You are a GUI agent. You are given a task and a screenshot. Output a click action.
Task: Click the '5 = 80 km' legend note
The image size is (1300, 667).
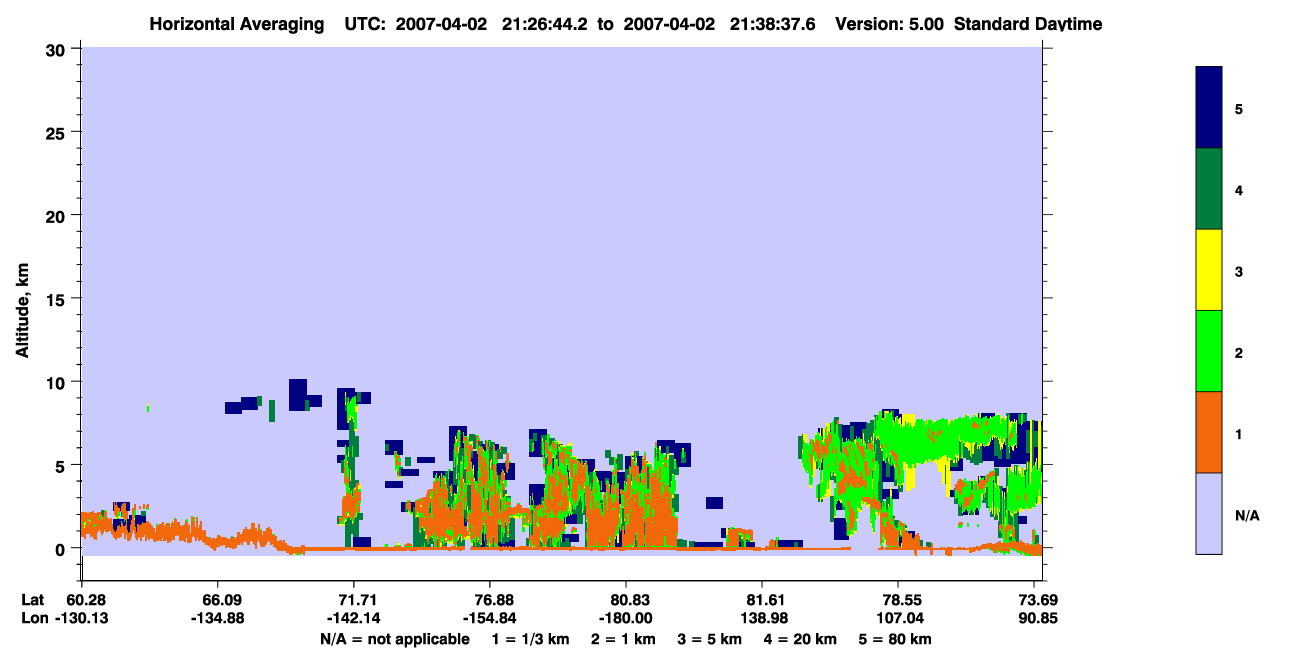point(895,639)
